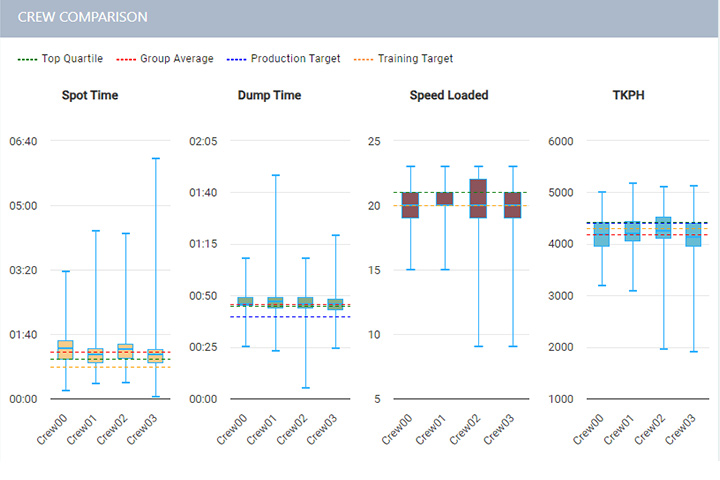Select the Spot Time chart title
720x480 pixels.
[90, 96]
